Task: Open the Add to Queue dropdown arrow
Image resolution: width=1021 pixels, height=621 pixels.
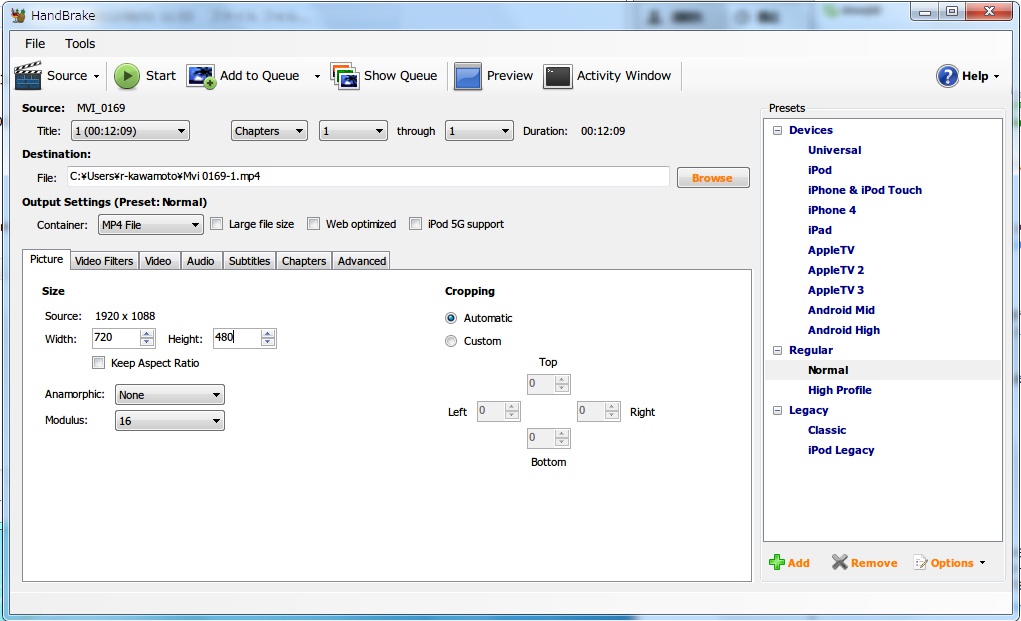Action: [317, 76]
